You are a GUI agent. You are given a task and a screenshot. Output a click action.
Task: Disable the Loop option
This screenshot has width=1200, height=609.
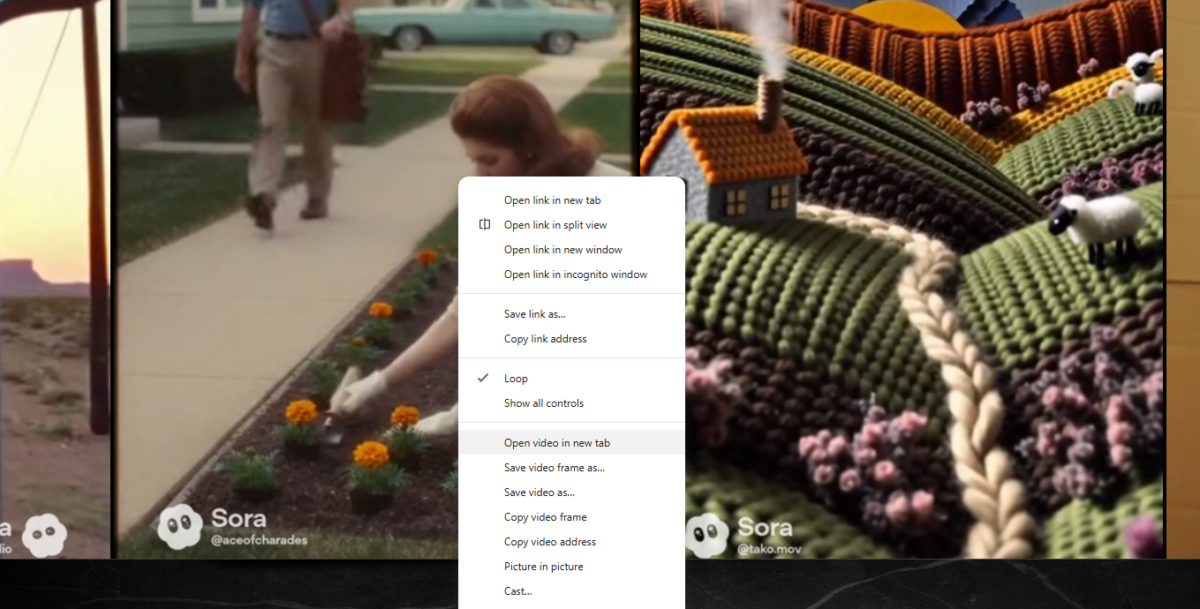516,378
